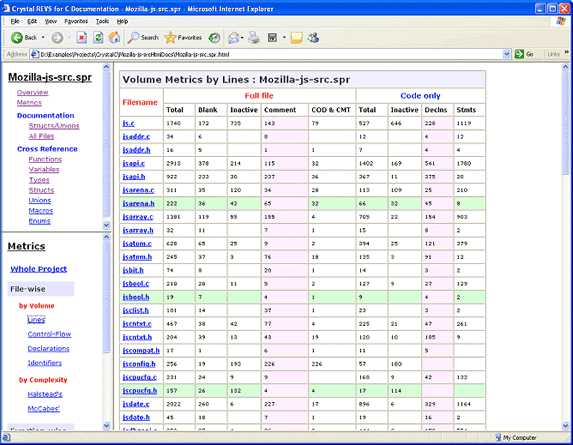Stop page loading with red X icon
Image resolution: width=573 pixels, height=445 pixels.
click(81, 37)
